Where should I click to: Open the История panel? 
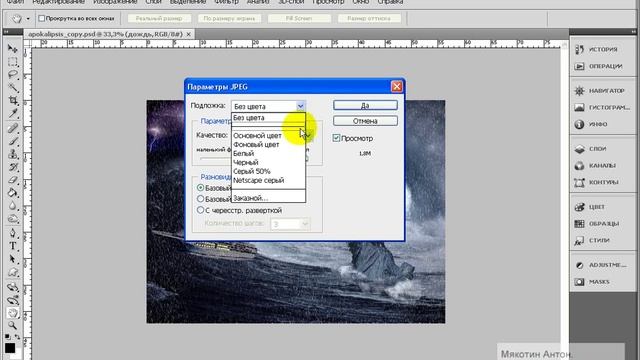pyautogui.click(x=602, y=49)
